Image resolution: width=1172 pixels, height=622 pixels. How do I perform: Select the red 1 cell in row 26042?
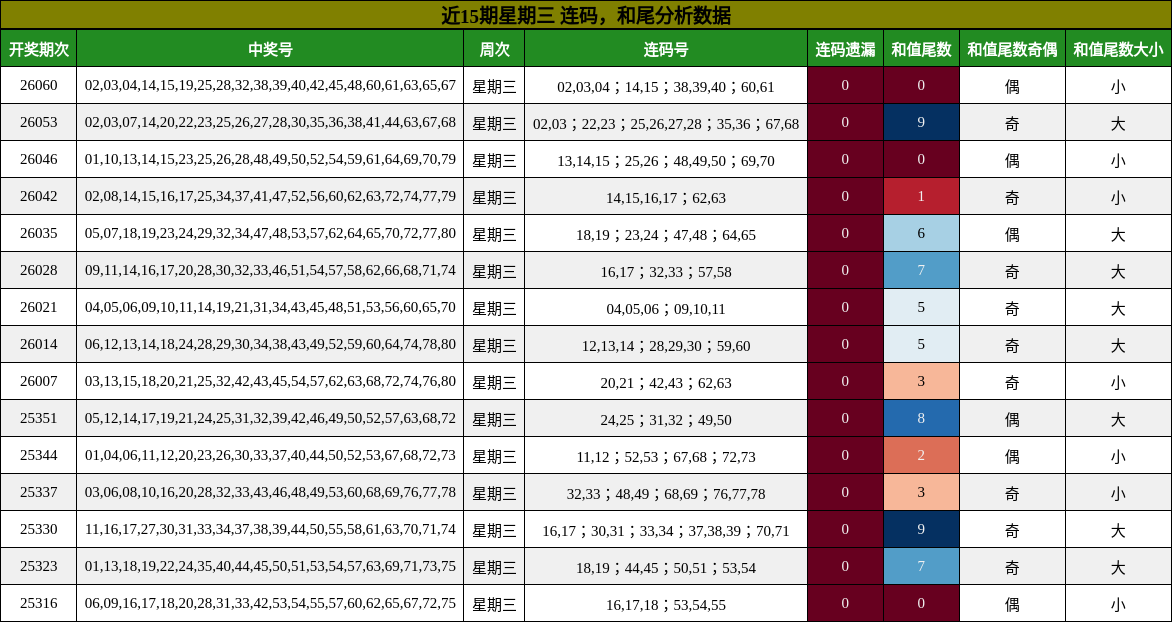pyautogui.click(x=920, y=196)
